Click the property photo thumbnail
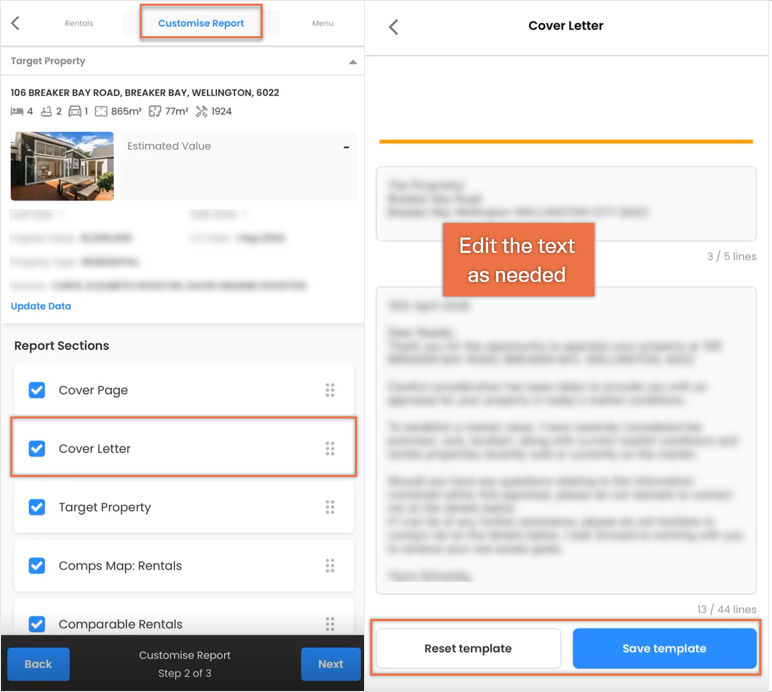772x692 pixels. [62, 166]
